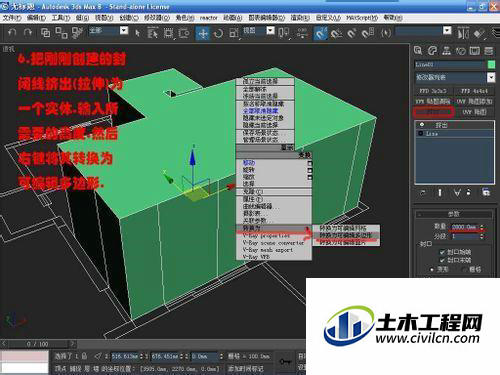This screenshot has height=375, width=500.
Task: Click Edit Named Selection Sets icon
Action: [386, 33]
